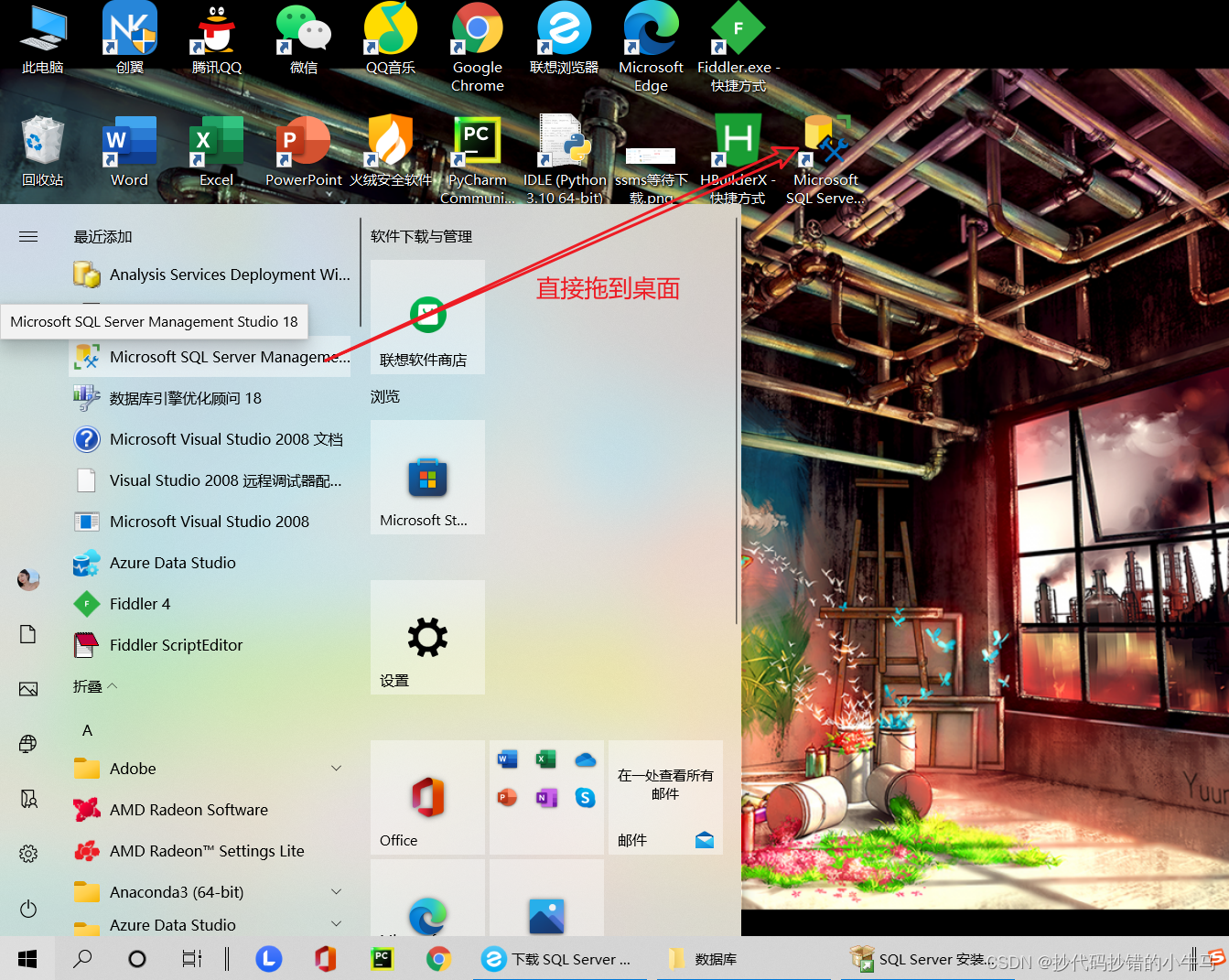This screenshot has height=980, width=1229.
Task: Open Visual Studio 2008 远程调试器配置
Action: (210, 480)
